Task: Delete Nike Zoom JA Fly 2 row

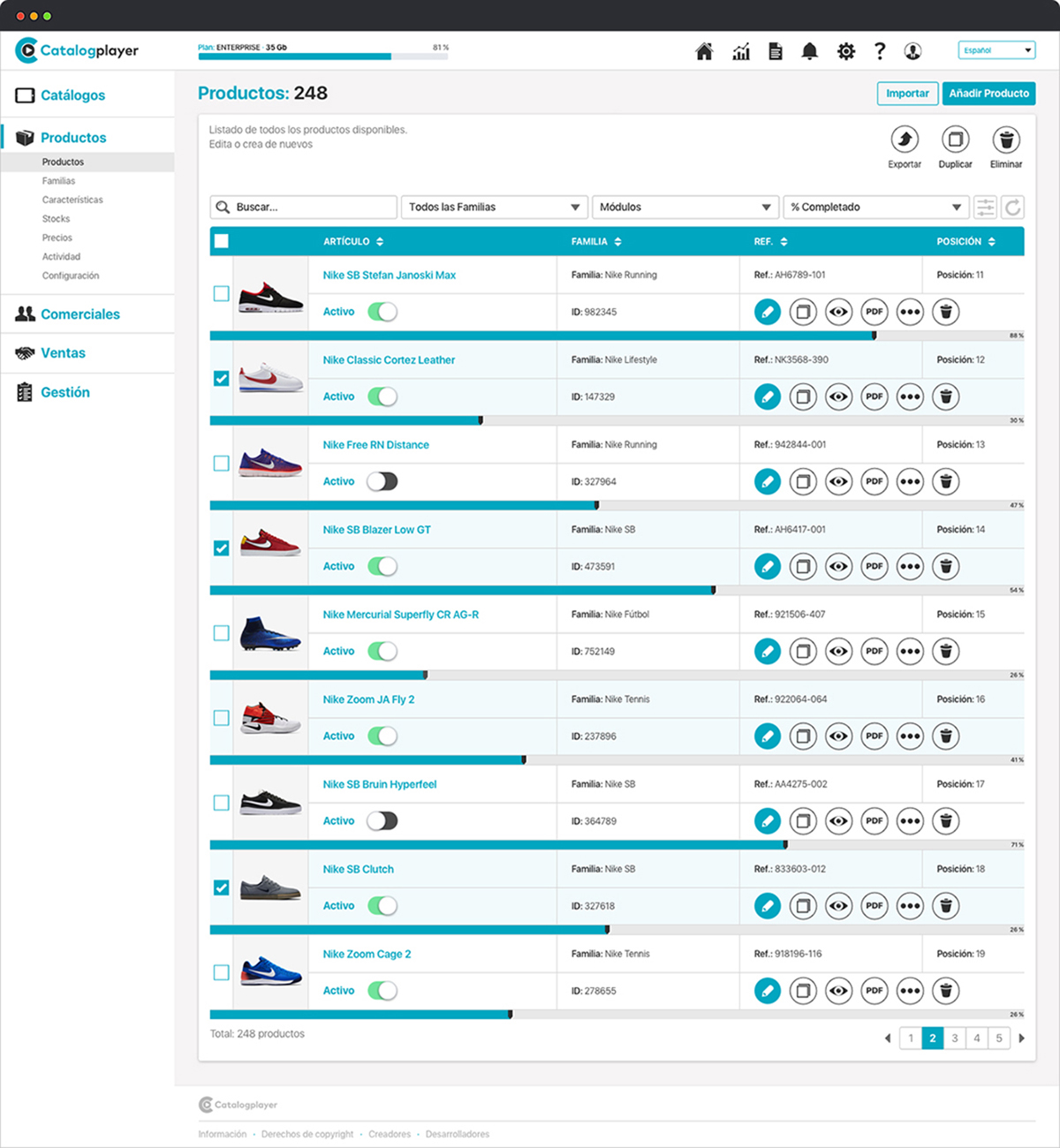Action: tap(946, 736)
